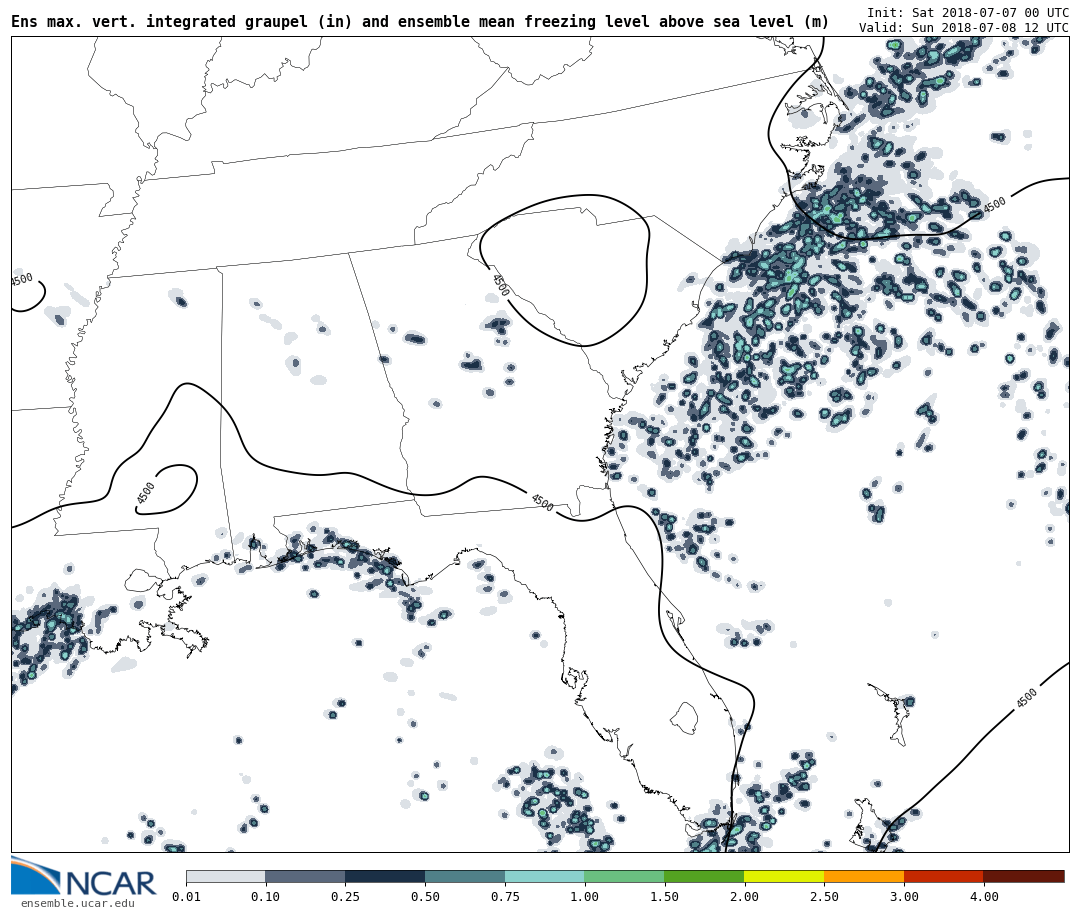Choose the dark navy 0.25–0.50 colorbar swatch
Image resolution: width=1080 pixels, height=915 pixels.
click(x=385, y=876)
